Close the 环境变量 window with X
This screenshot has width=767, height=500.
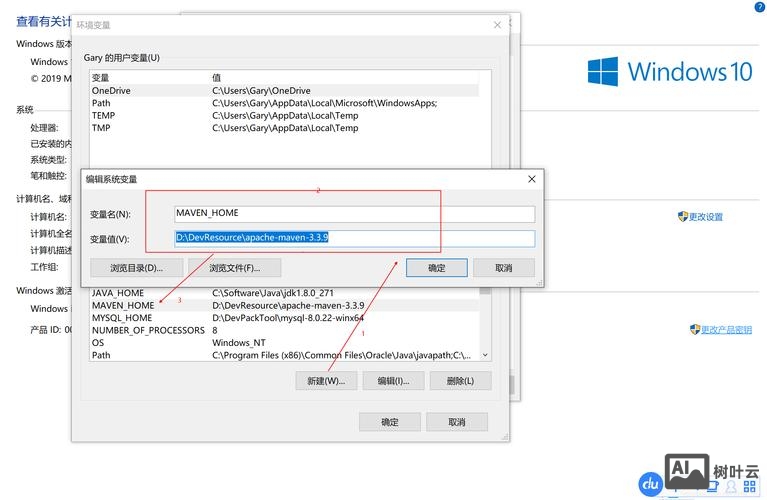pyautogui.click(x=497, y=25)
